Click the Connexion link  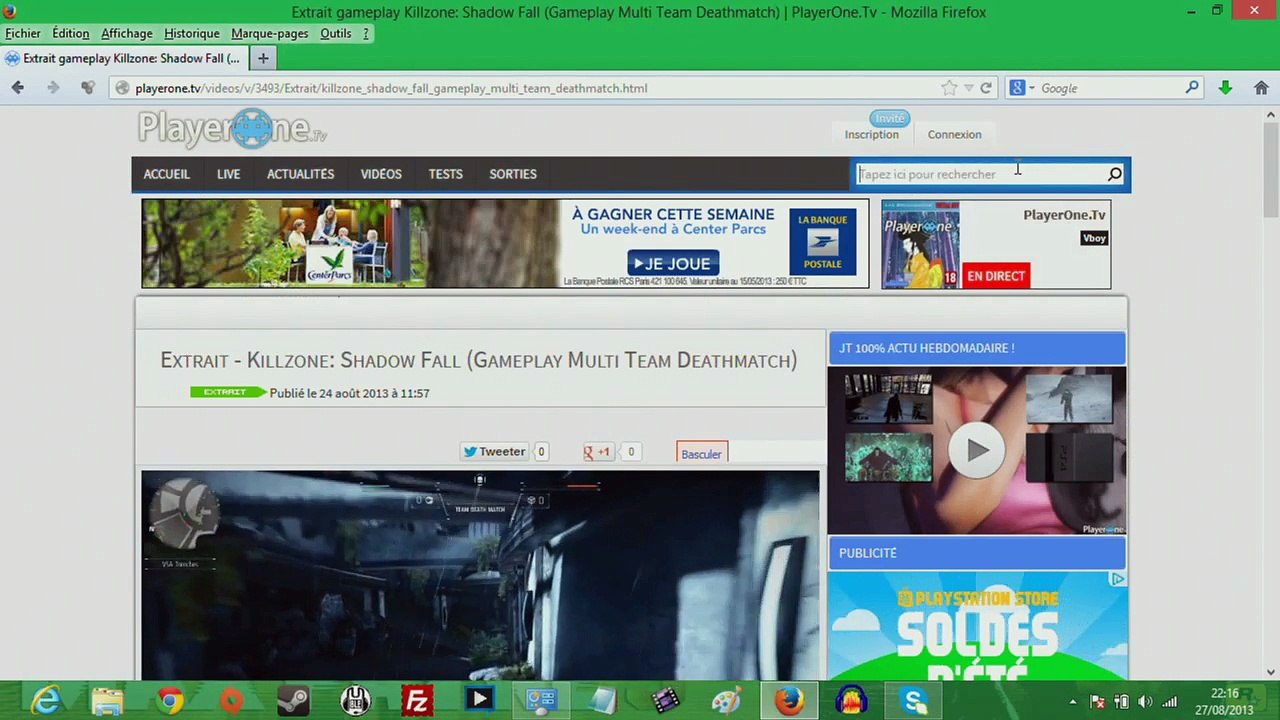954,134
